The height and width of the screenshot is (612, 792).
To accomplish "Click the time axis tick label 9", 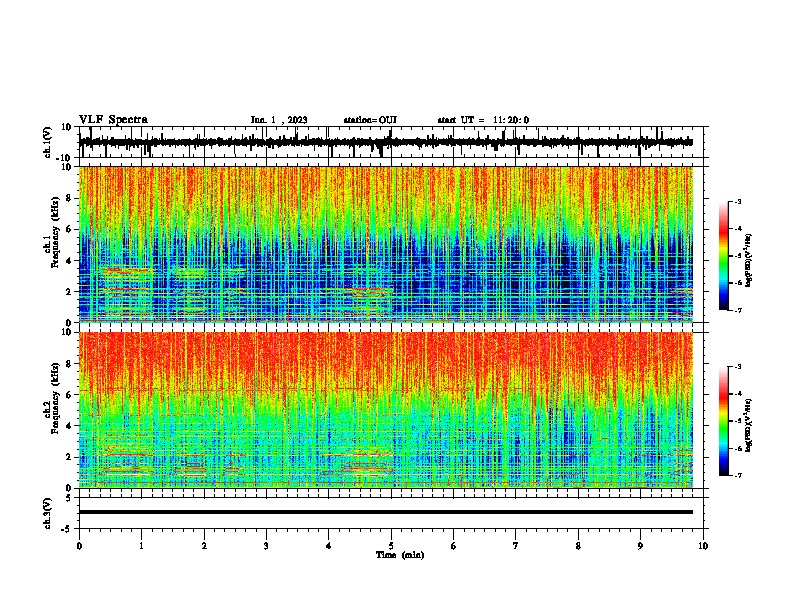I will click(x=640, y=546).
